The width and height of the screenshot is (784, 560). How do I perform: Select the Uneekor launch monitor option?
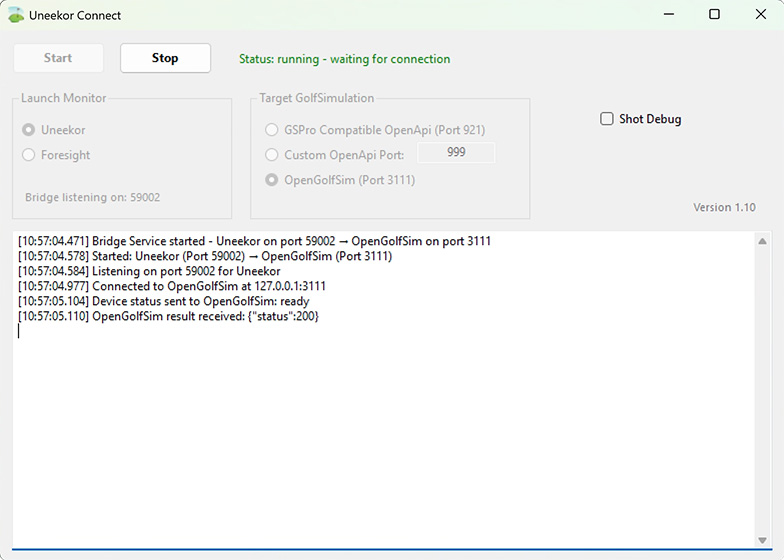pos(28,130)
